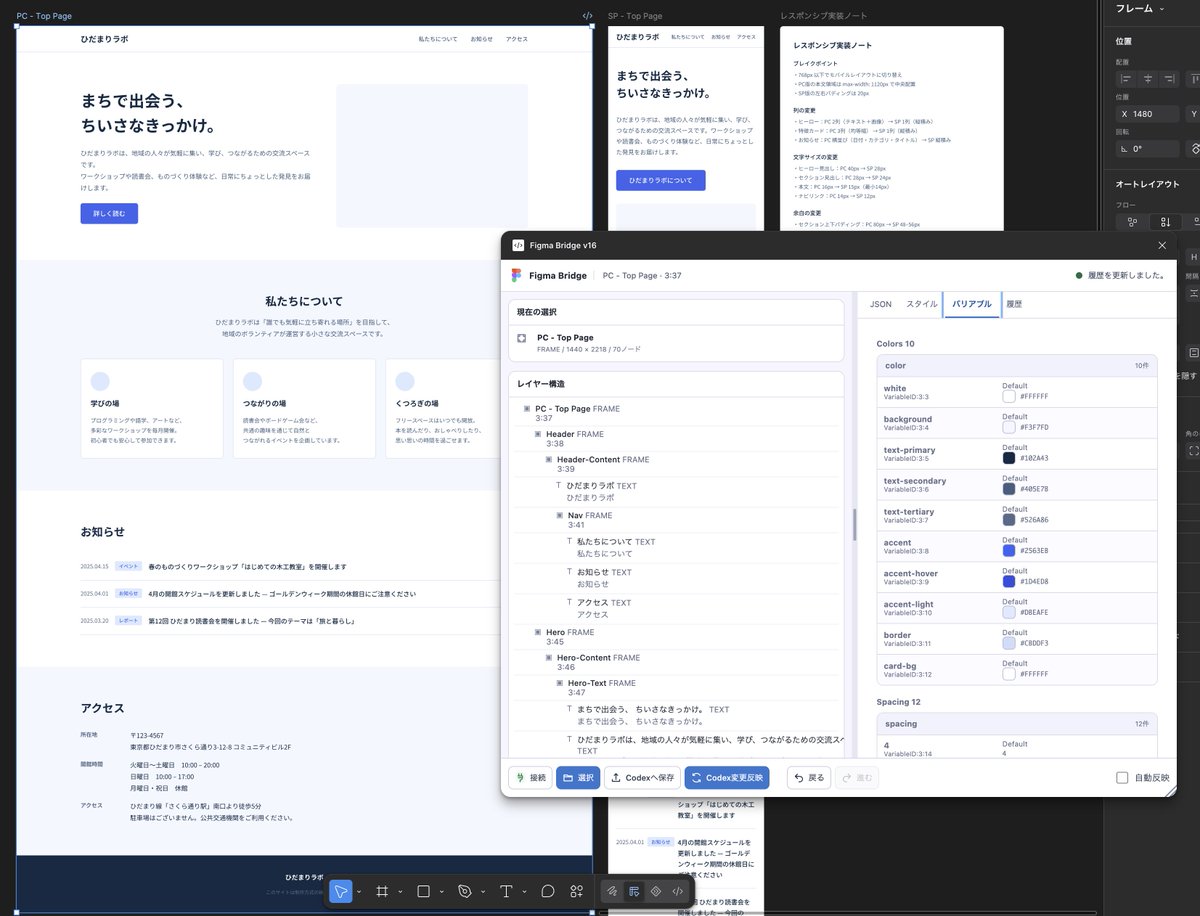Switch to the スタイル tab
This screenshot has width=1200, height=916.
[922, 304]
